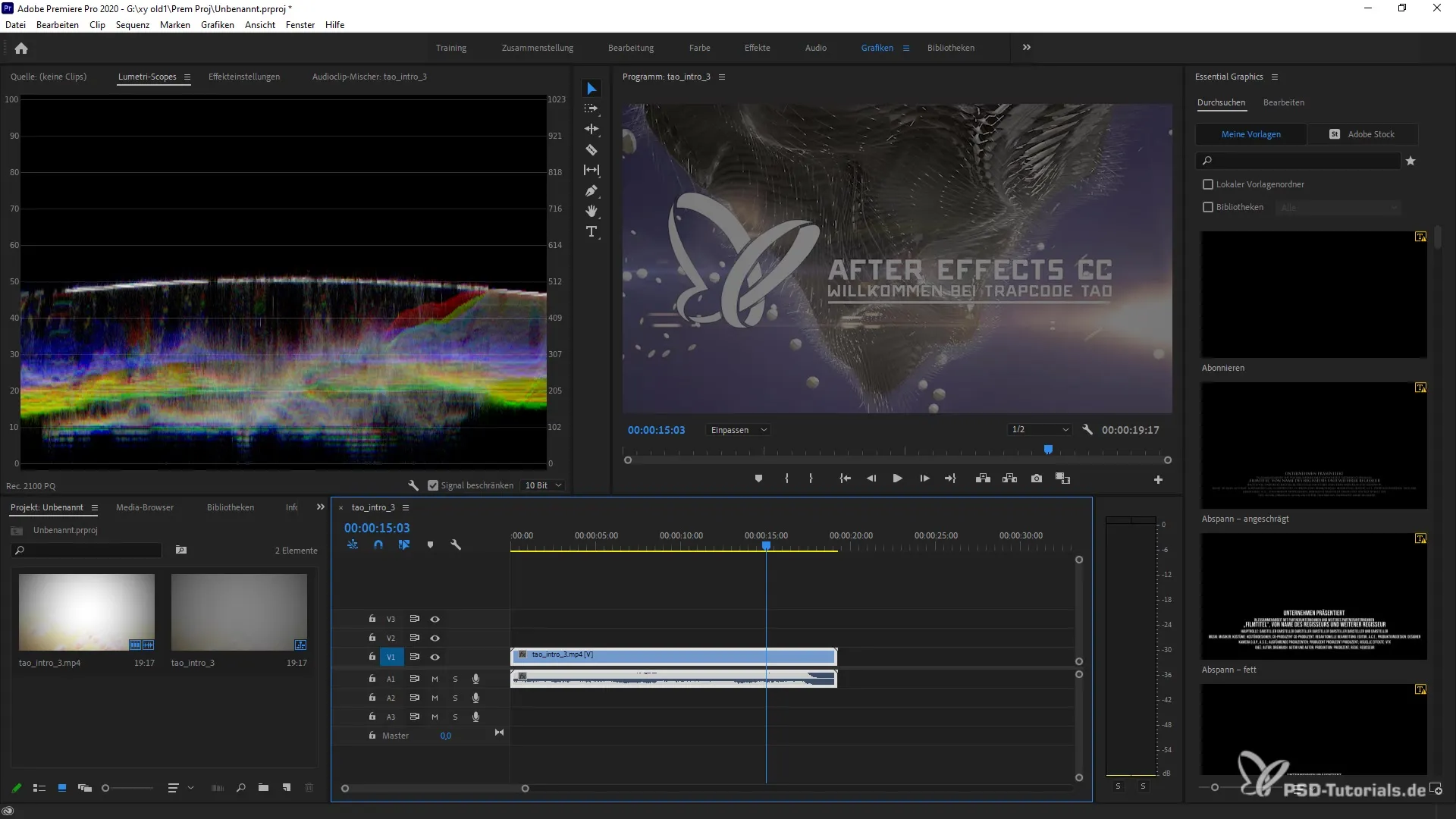Step forward one frame

pos(924,479)
